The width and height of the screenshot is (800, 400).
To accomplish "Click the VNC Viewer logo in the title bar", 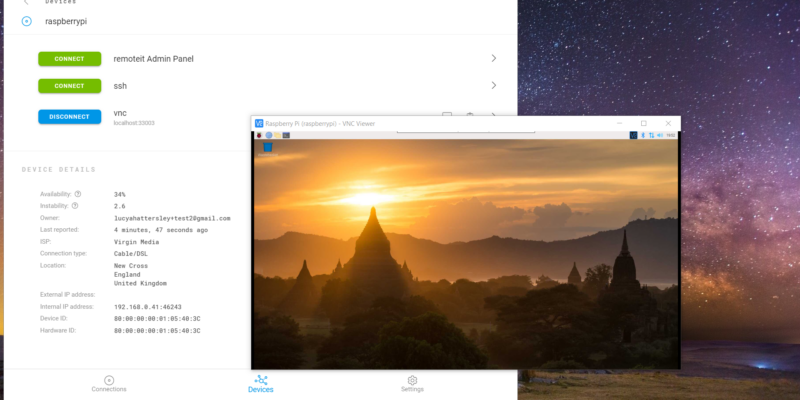I will click(259, 123).
